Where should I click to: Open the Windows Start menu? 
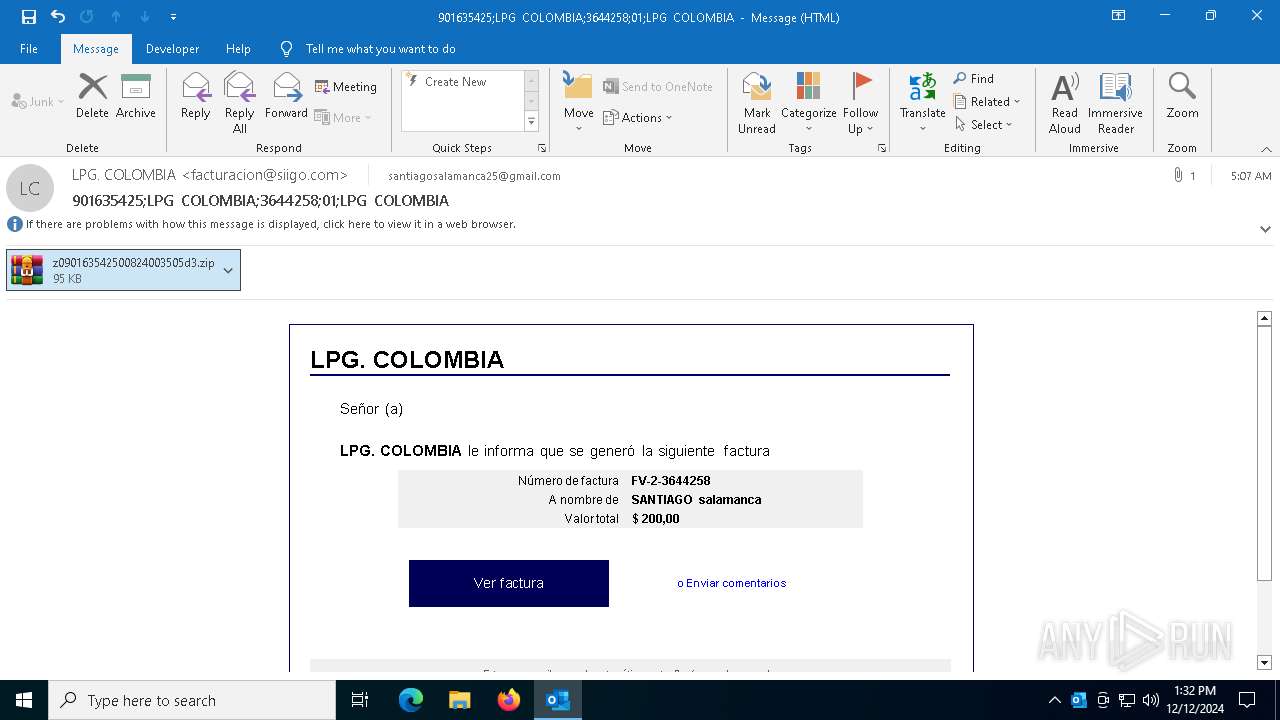point(24,700)
